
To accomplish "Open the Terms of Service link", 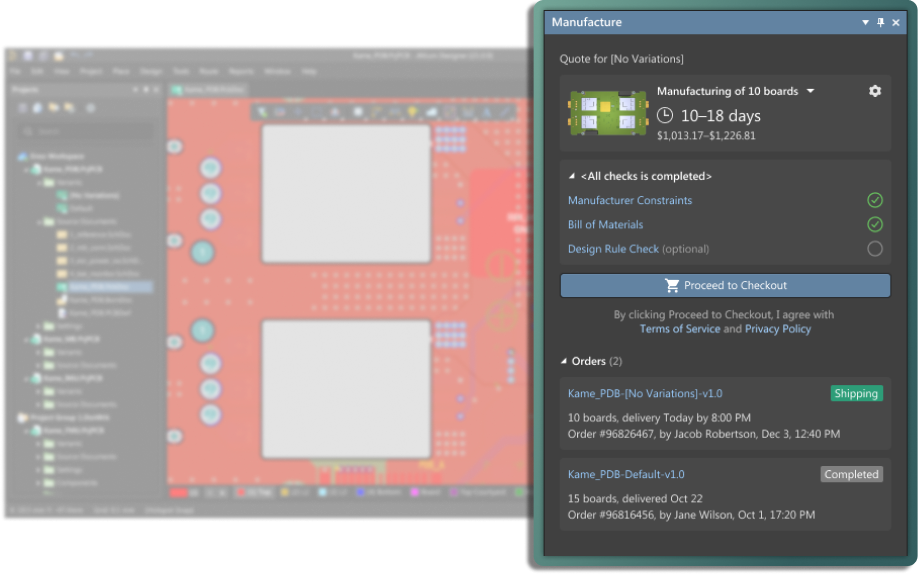I will click(x=679, y=329).
